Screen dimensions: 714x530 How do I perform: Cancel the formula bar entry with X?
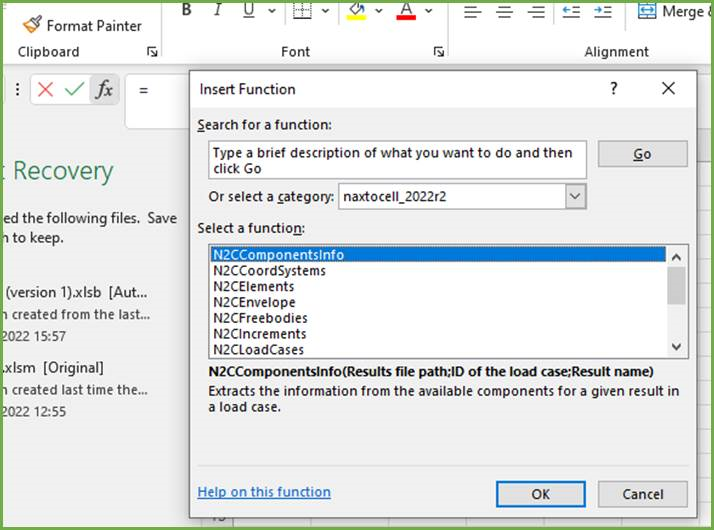click(x=45, y=90)
